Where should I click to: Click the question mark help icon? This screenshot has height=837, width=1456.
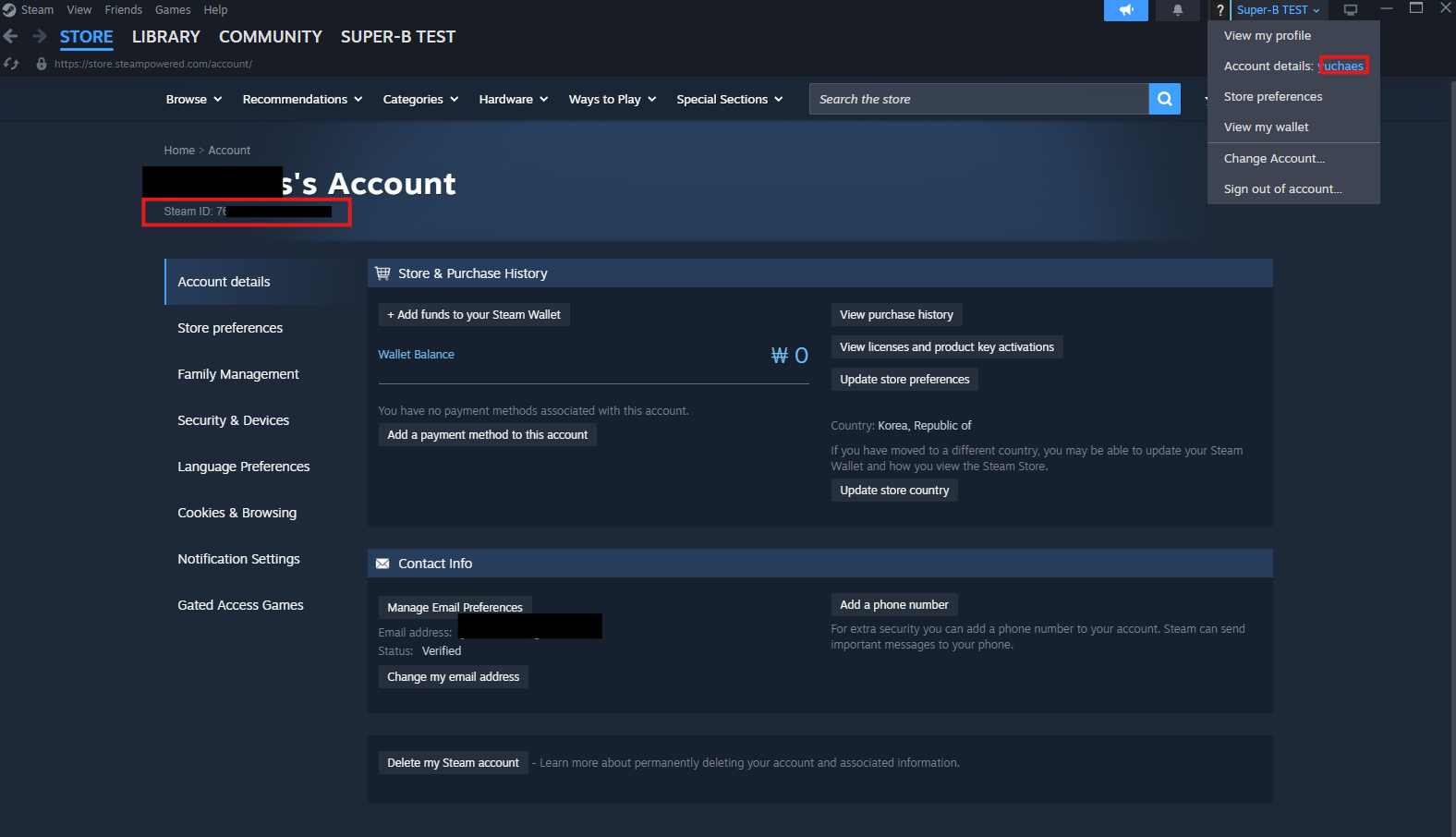tap(1219, 10)
